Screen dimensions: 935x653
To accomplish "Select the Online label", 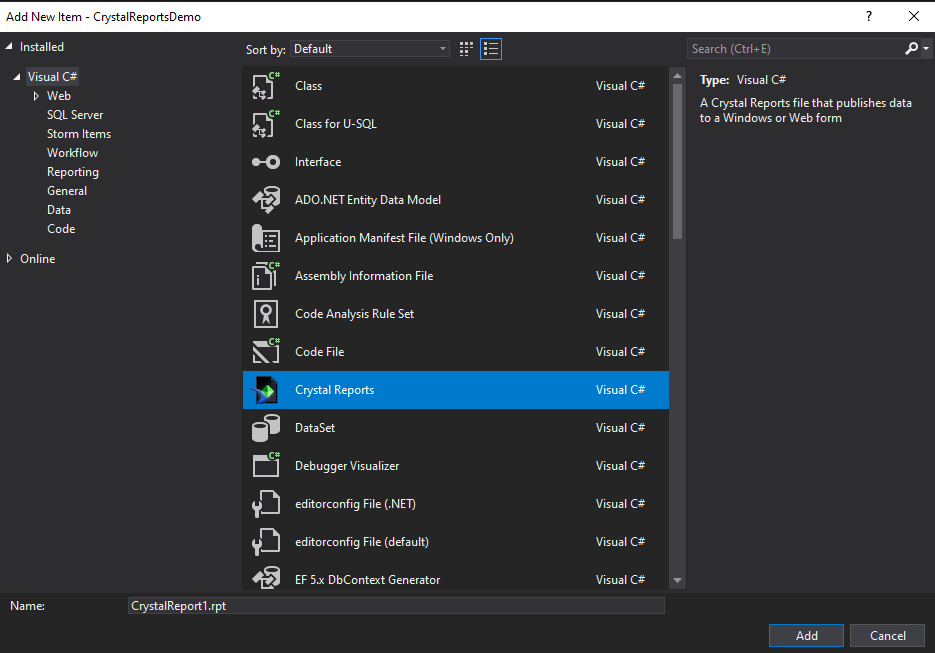I will [x=38, y=259].
